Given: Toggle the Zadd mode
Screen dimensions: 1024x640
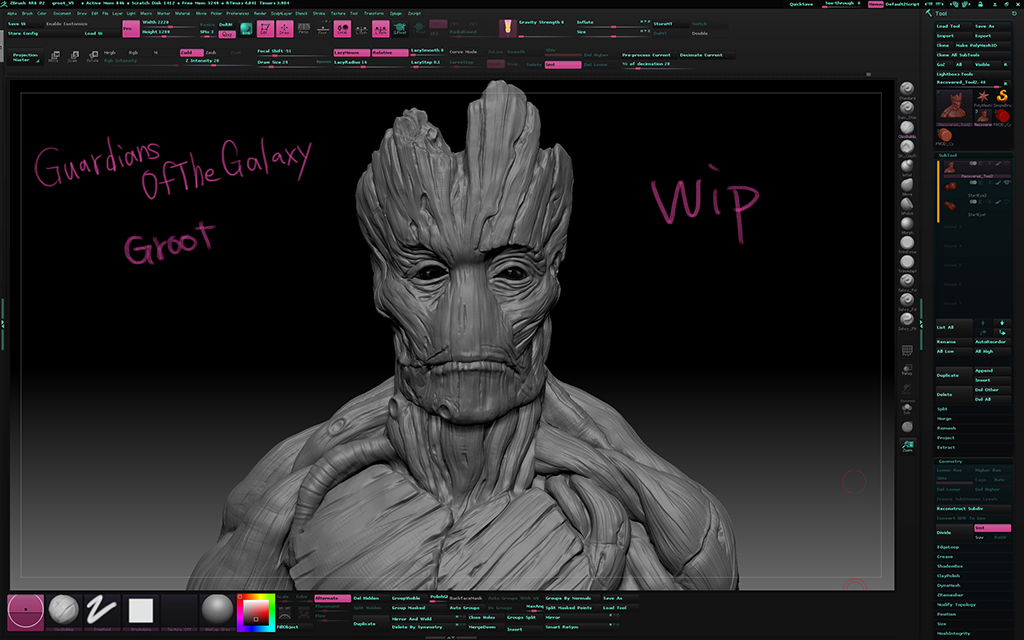Looking at the screenshot, I should 191,52.
